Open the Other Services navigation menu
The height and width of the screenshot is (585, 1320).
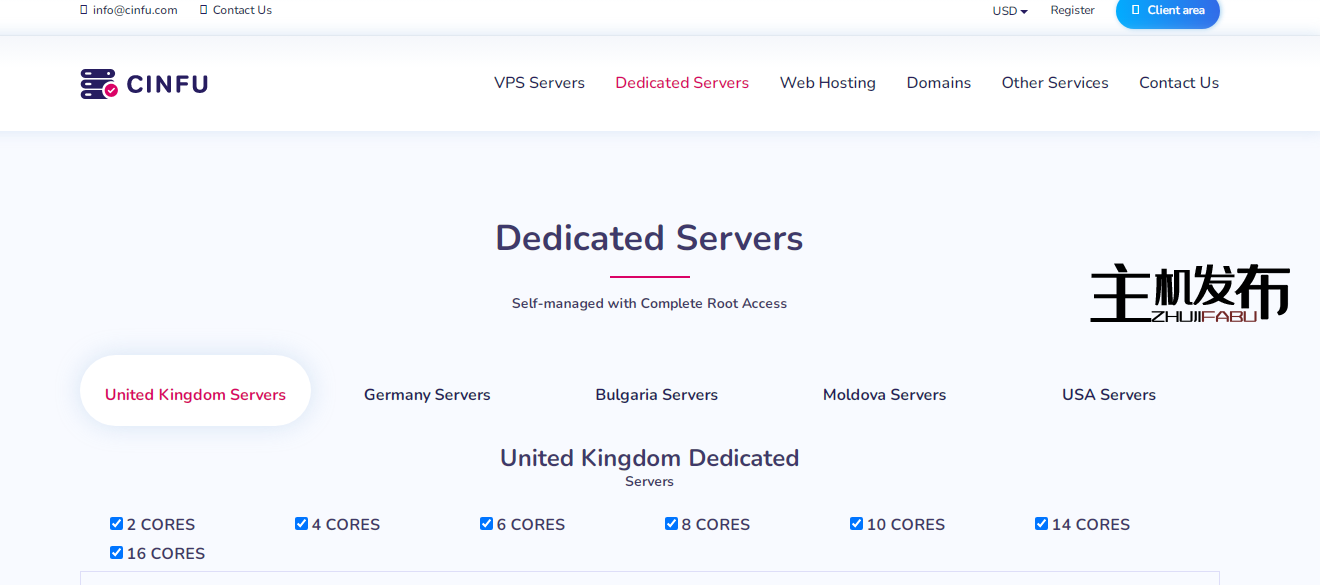[x=1055, y=83]
